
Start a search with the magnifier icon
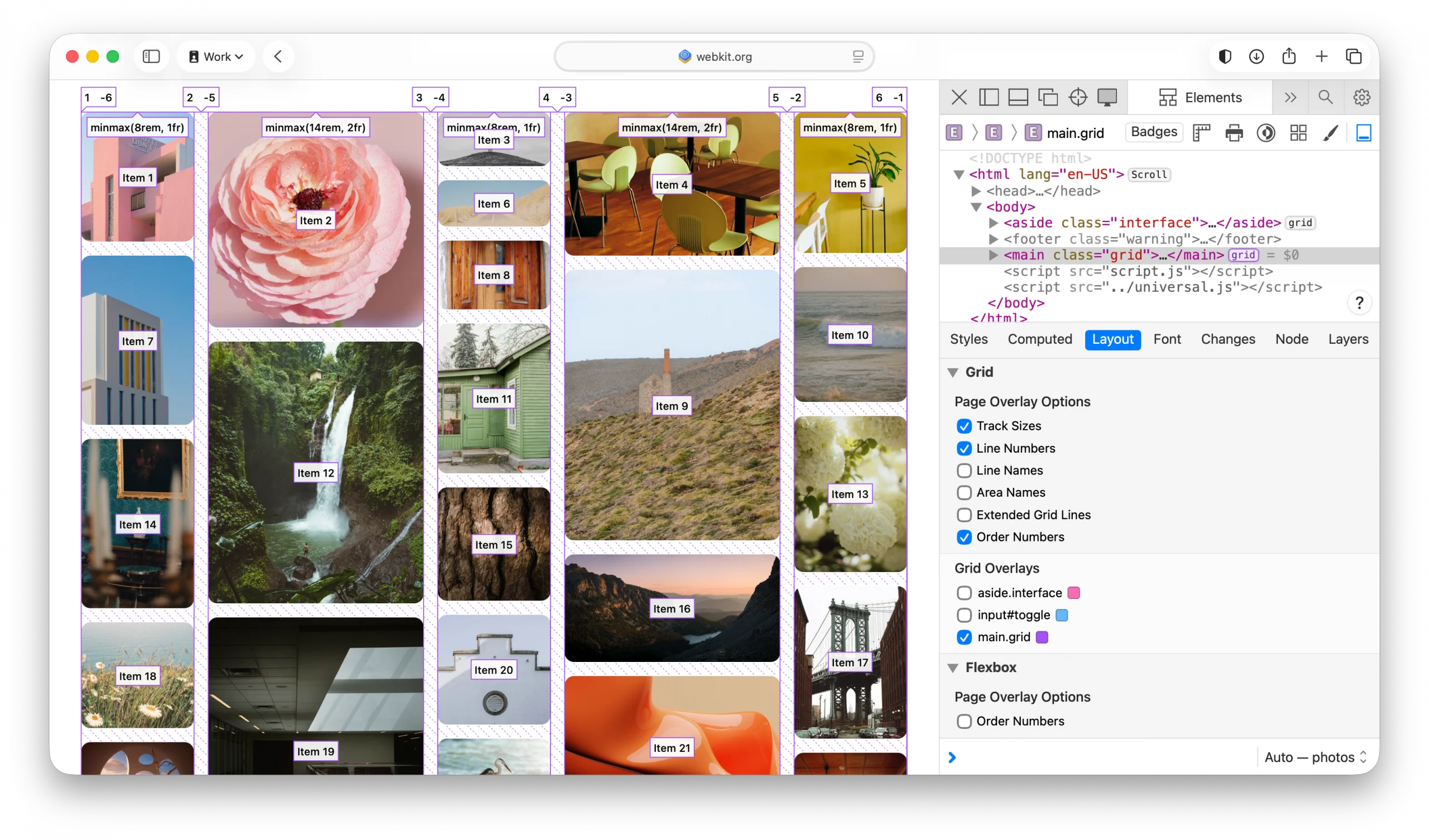point(1325,97)
